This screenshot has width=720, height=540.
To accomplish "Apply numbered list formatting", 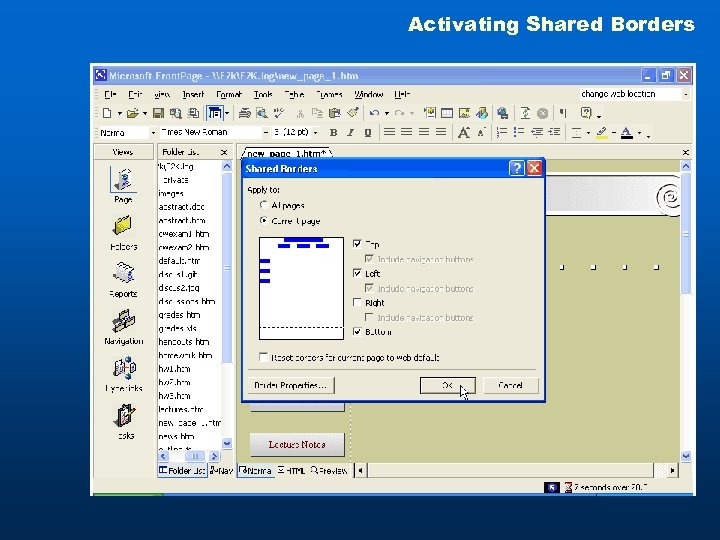I will [x=502, y=132].
